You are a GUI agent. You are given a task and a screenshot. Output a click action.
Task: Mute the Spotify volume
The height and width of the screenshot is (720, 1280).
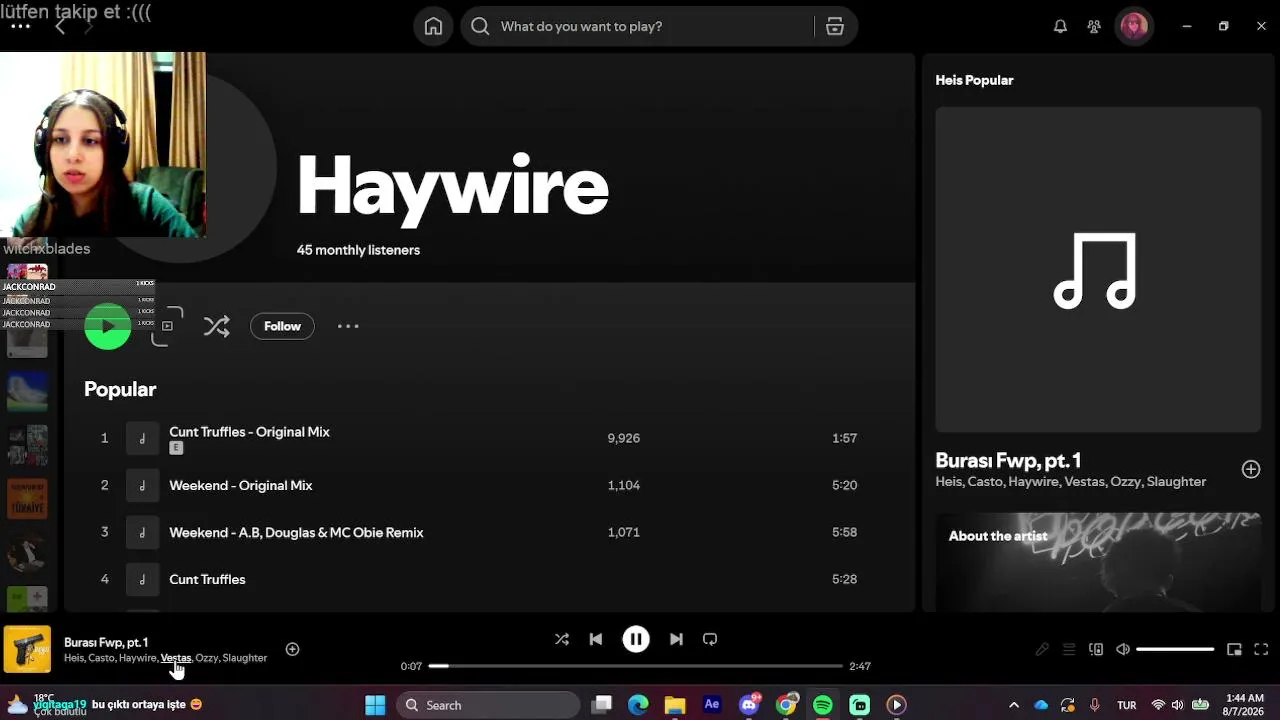[1123, 649]
